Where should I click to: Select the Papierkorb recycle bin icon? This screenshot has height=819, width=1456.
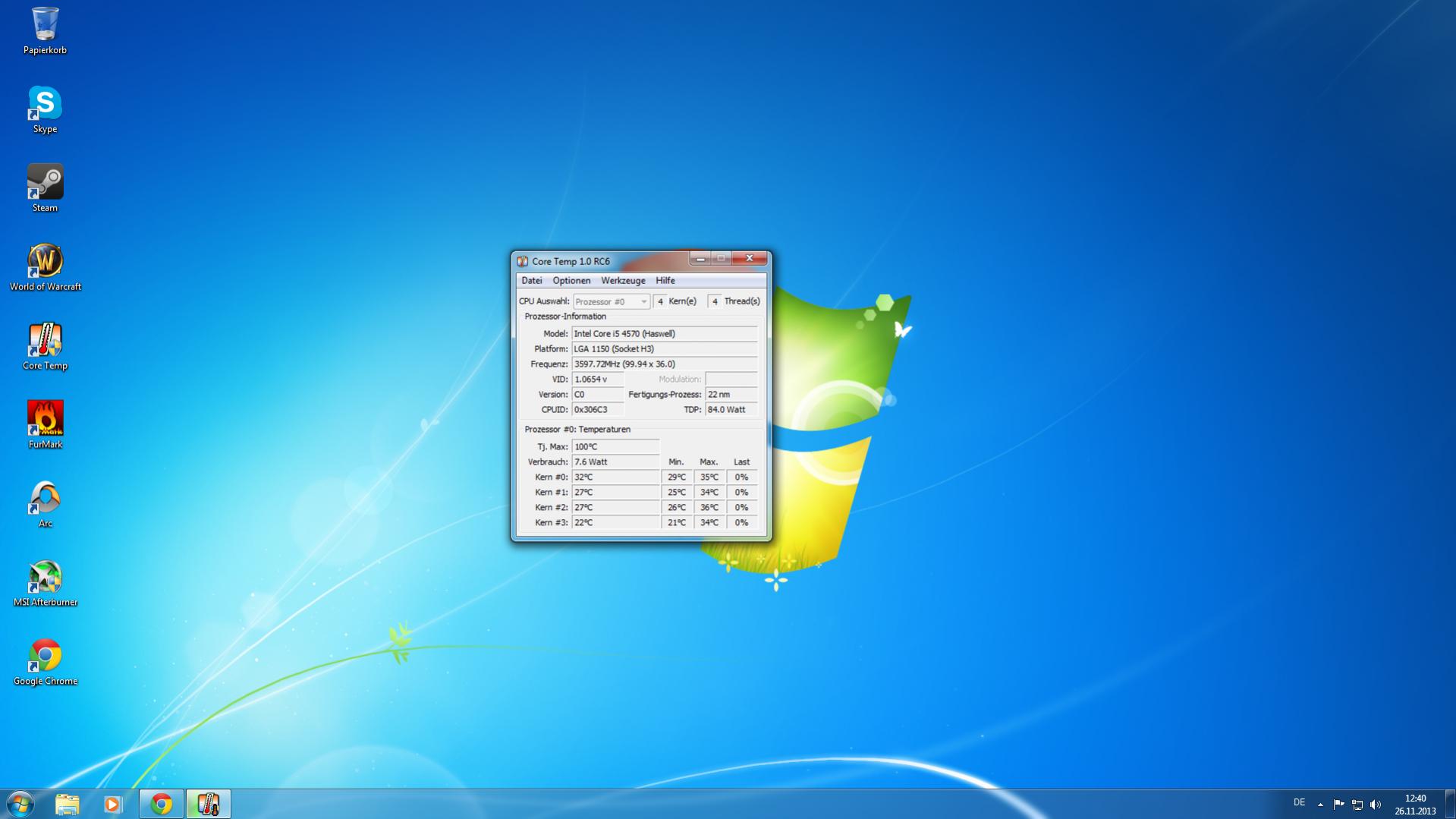[x=45, y=30]
